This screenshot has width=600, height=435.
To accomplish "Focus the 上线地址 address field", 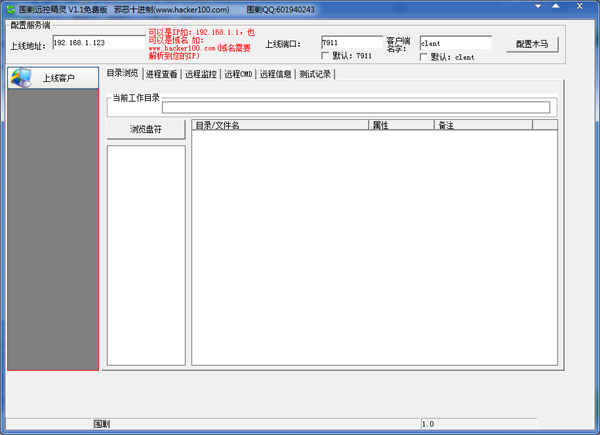I will point(98,43).
